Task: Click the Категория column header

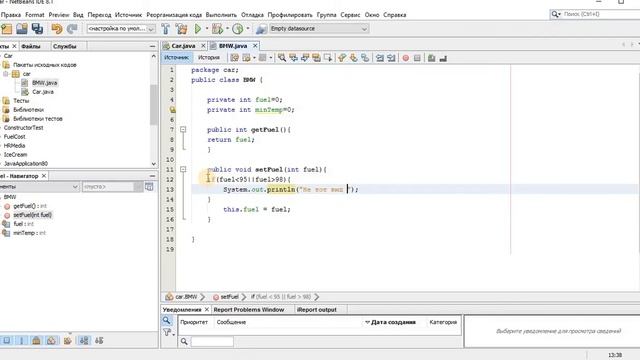Action: (443, 322)
